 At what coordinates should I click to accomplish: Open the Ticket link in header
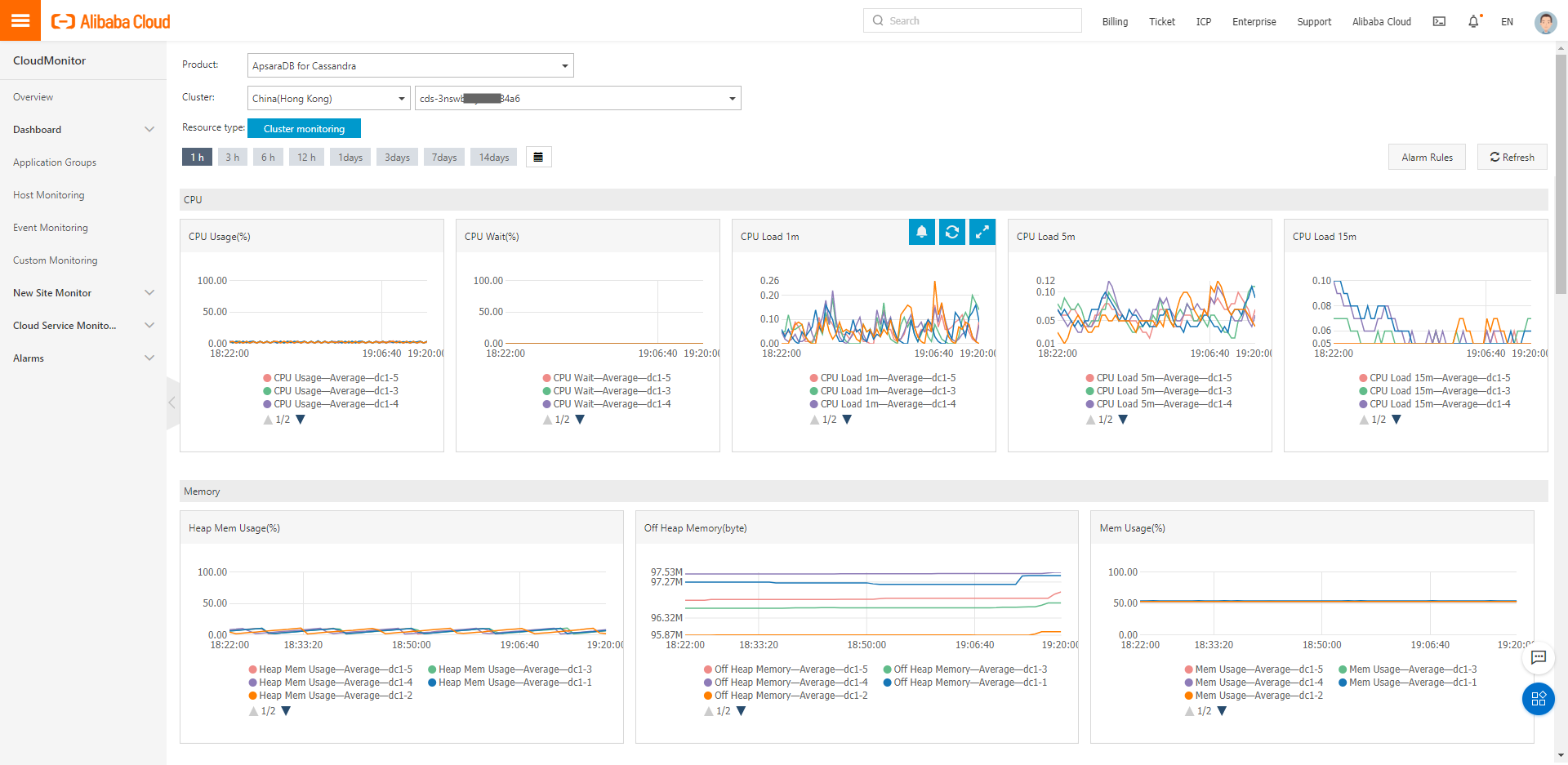(1162, 22)
